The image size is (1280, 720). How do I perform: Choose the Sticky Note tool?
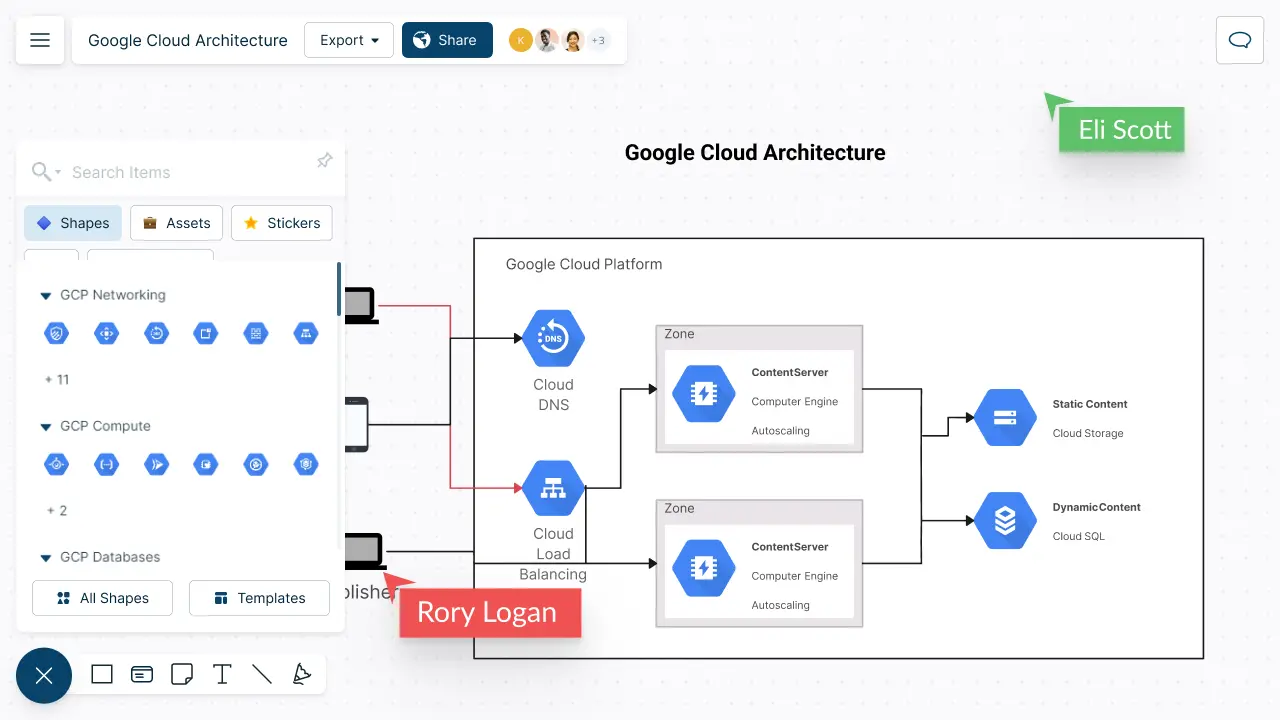point(182,674)
